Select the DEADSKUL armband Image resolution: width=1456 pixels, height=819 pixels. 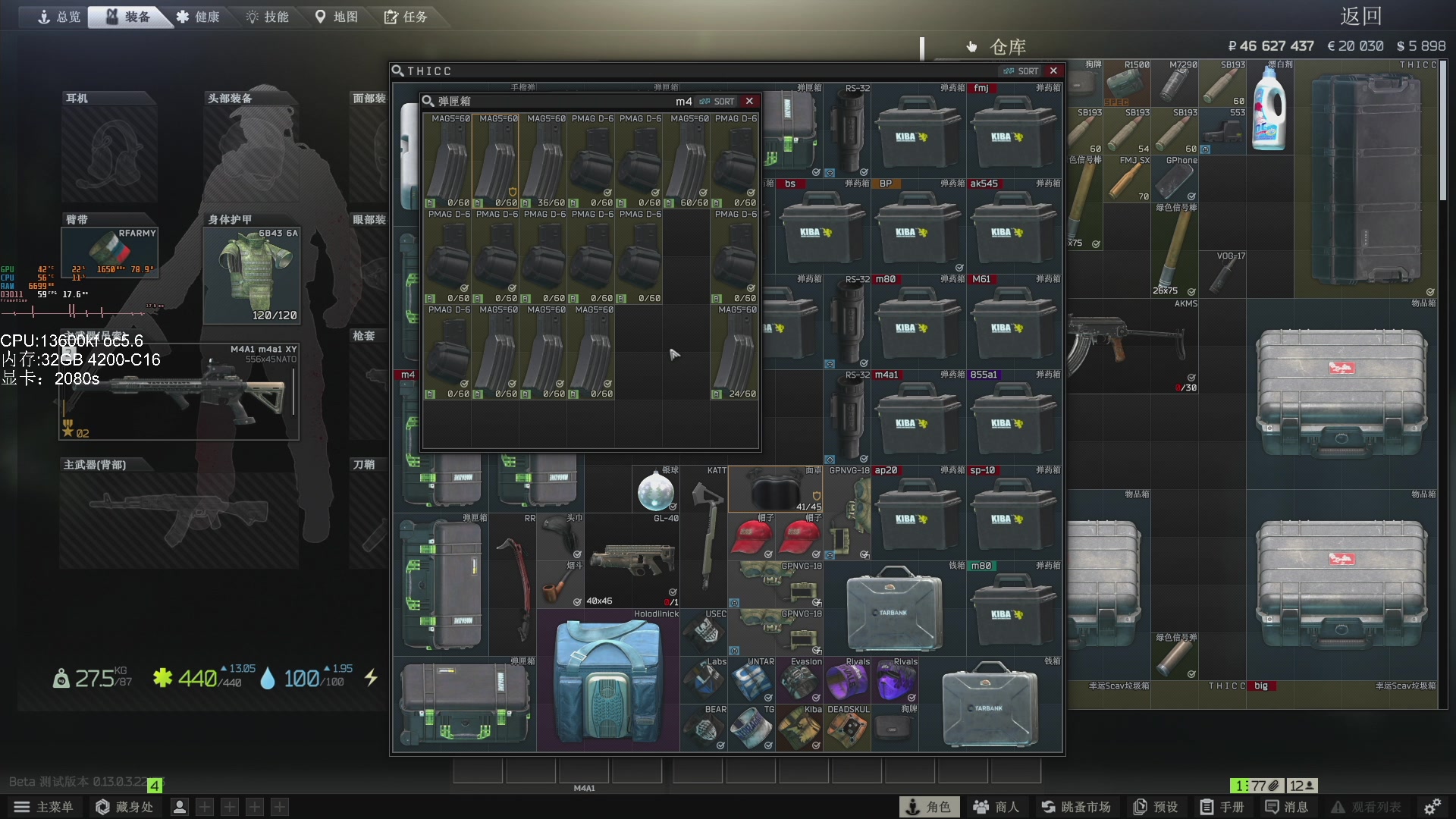point(848,728)
